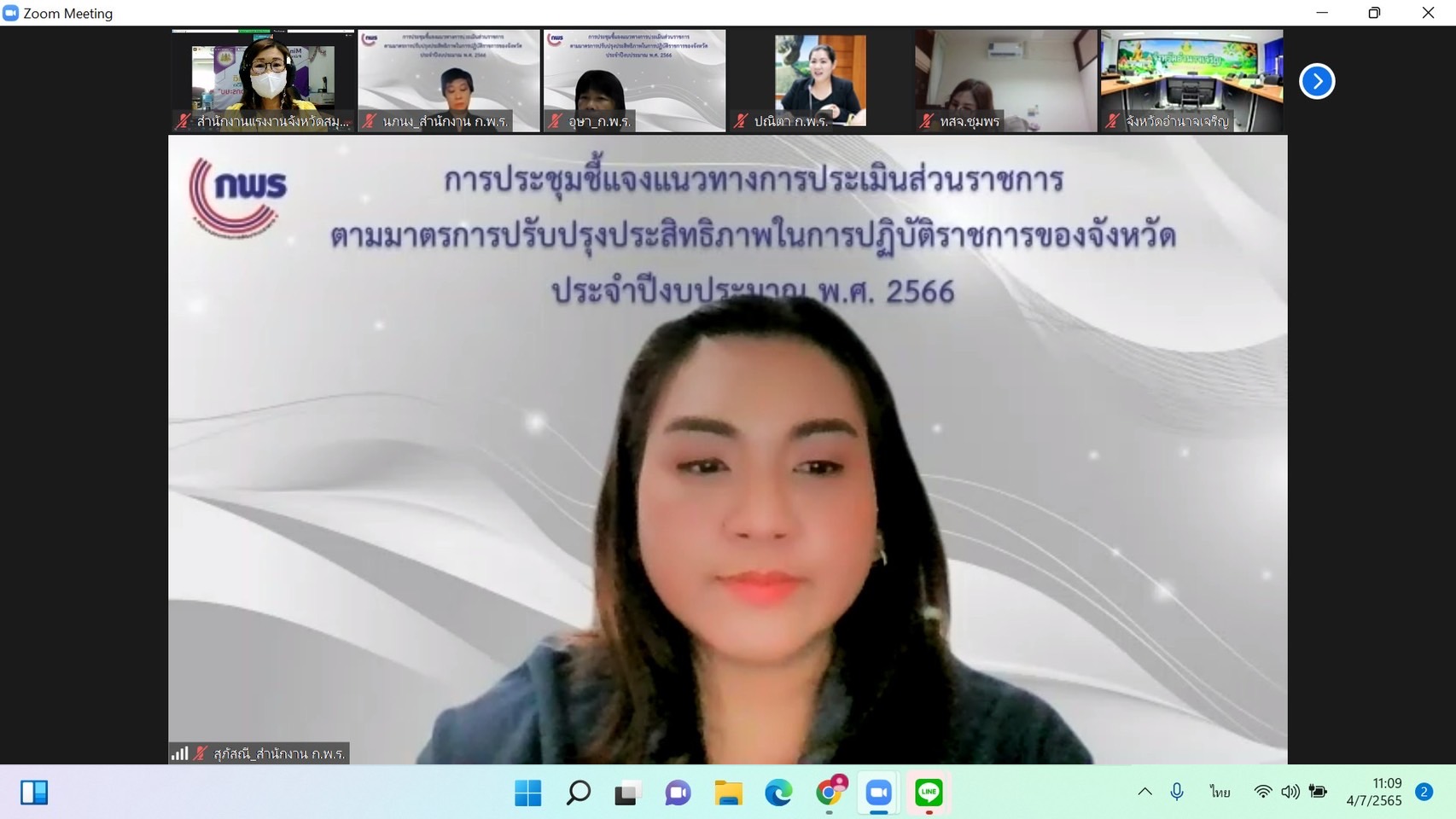Switch the ไทย input language indicator

point(1220,792)
